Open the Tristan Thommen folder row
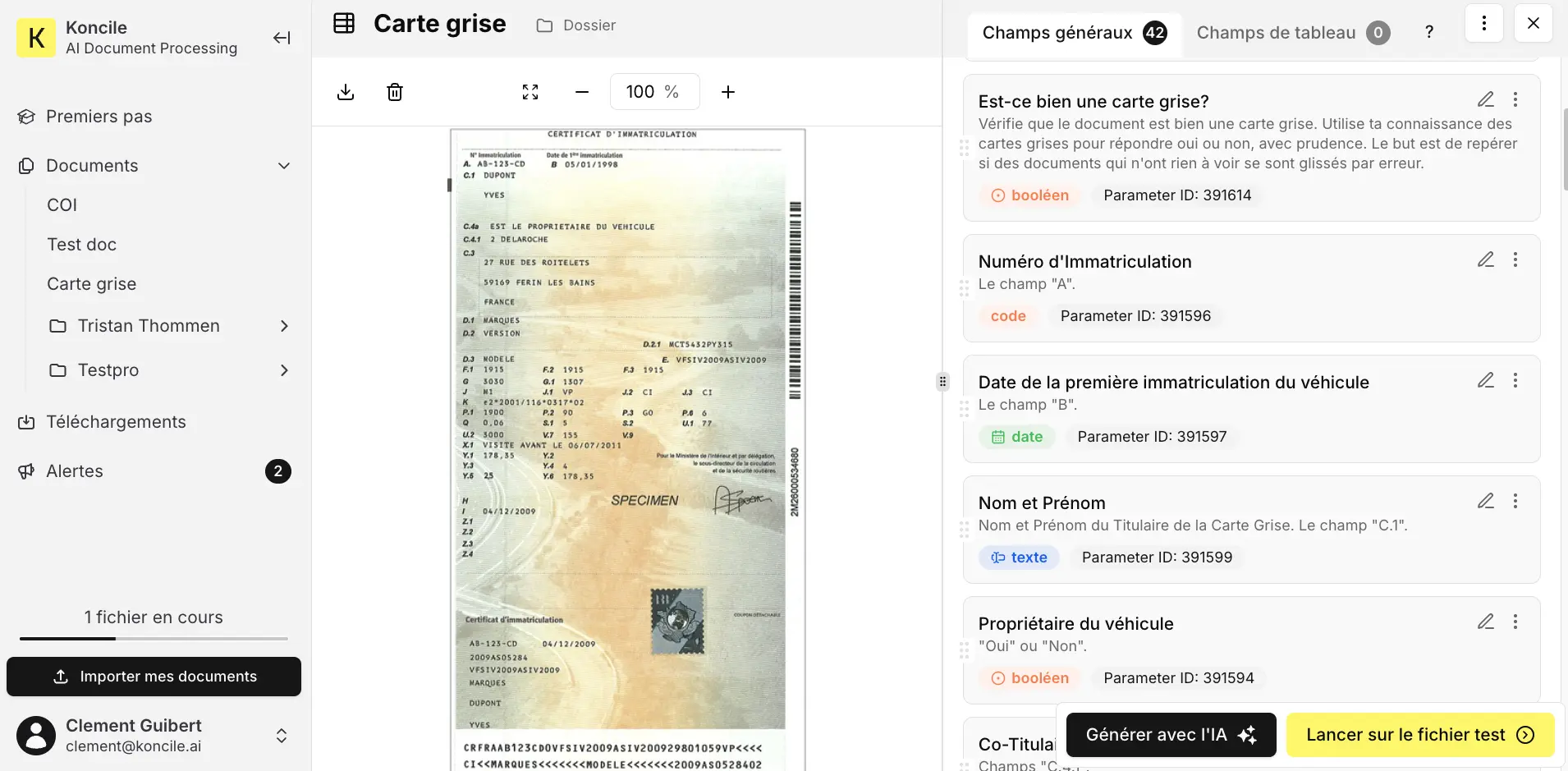The image size is (1568, 771). [170, 326]
